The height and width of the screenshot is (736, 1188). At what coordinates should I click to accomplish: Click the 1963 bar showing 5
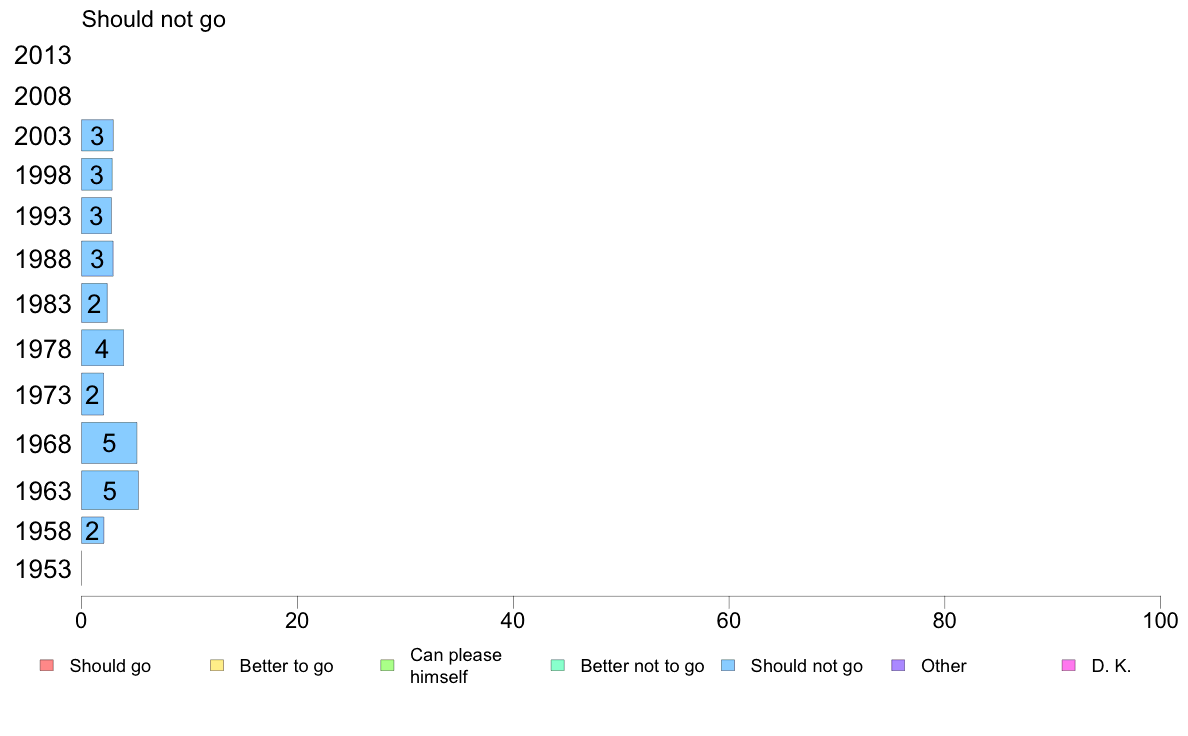[110, 490]
